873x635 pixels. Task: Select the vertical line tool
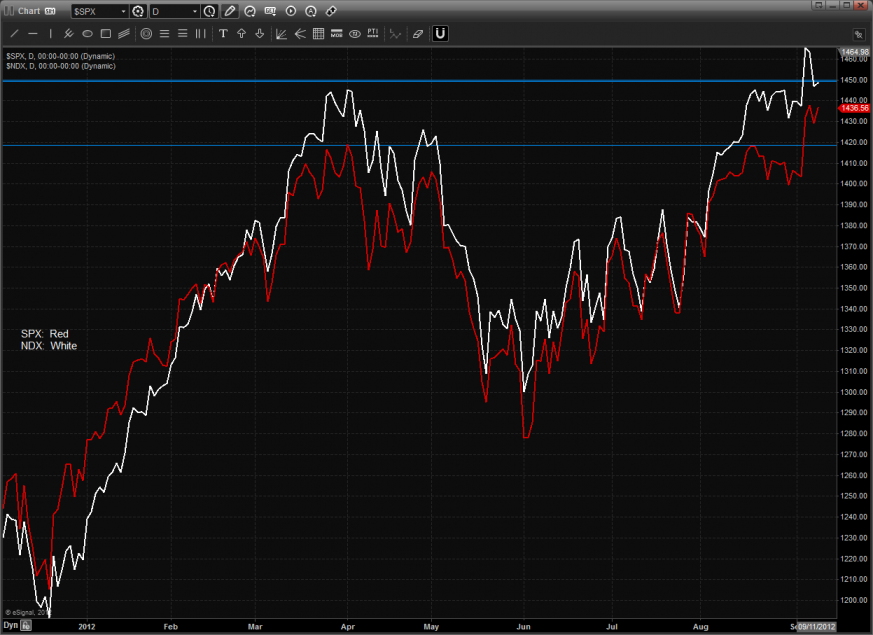click(51, 34)
